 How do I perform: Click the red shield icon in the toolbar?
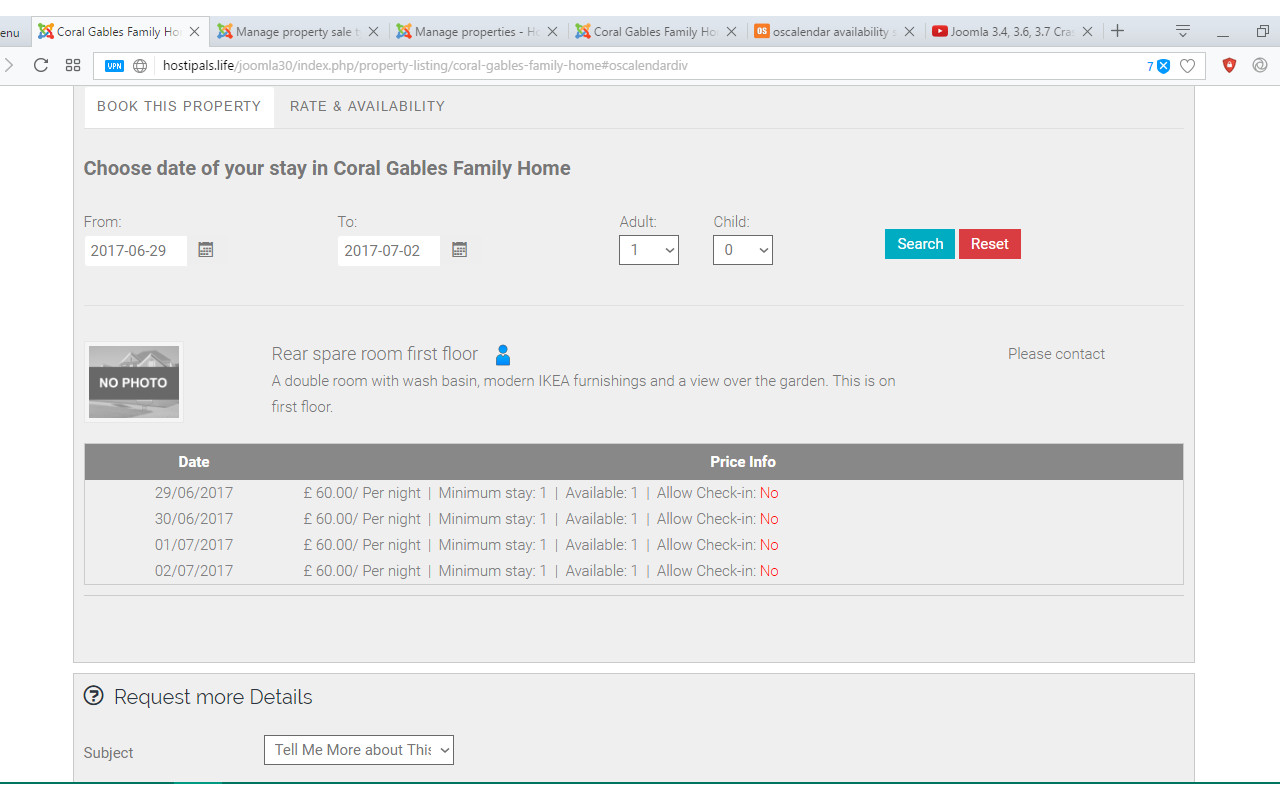coord(1230,66)
